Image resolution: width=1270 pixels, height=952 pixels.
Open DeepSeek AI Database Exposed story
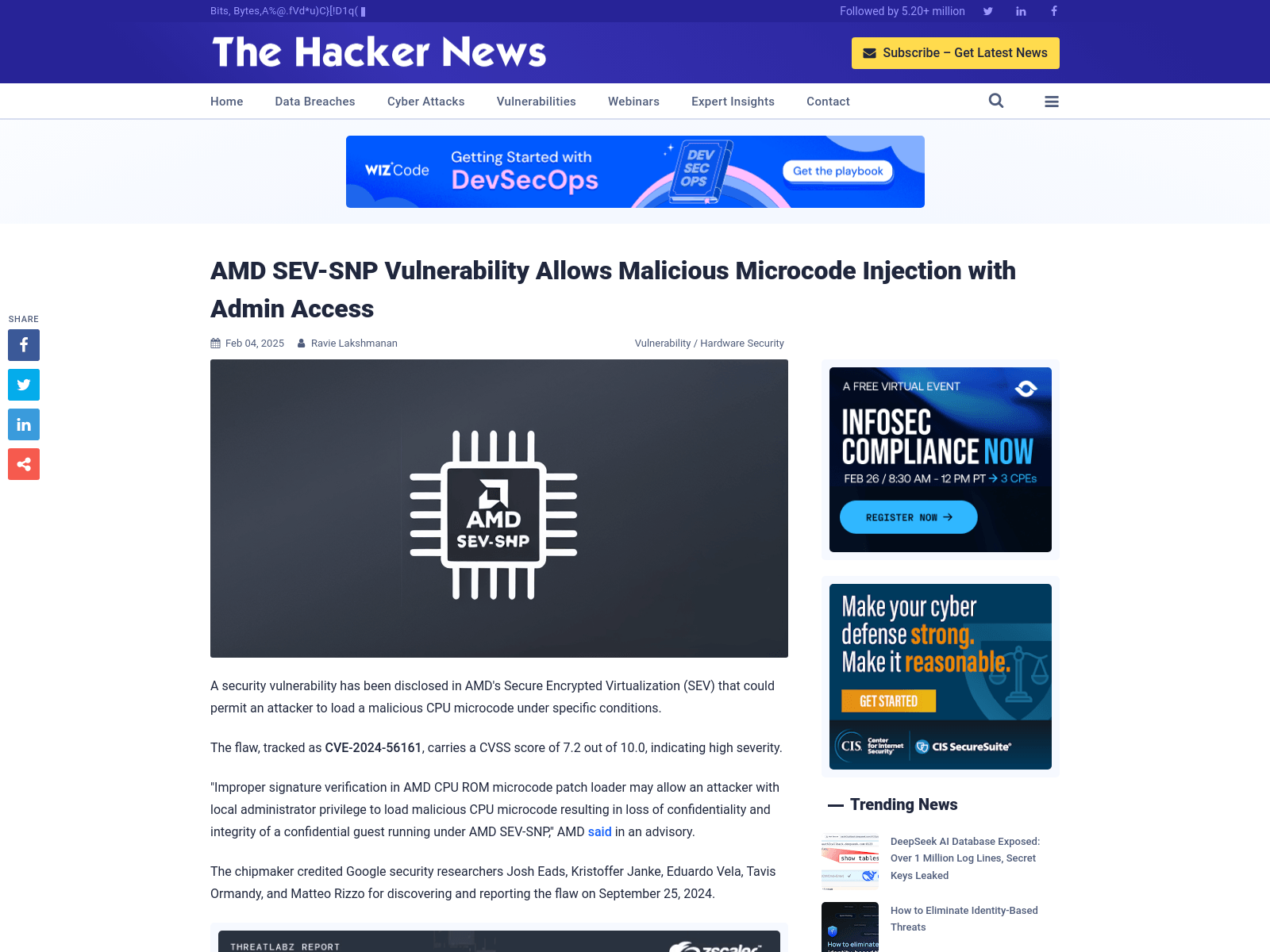coord(964,858)
